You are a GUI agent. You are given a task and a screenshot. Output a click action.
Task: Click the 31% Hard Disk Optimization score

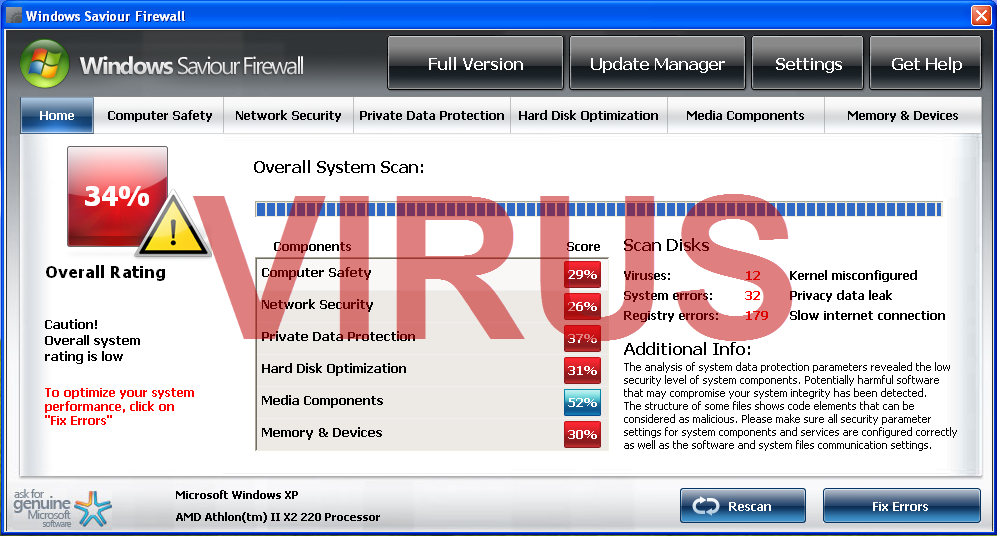tap(582, 370)
